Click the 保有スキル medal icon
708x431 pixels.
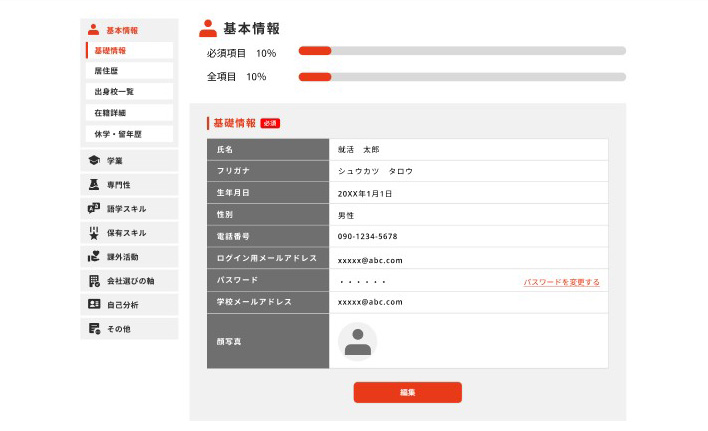(94, 233)
